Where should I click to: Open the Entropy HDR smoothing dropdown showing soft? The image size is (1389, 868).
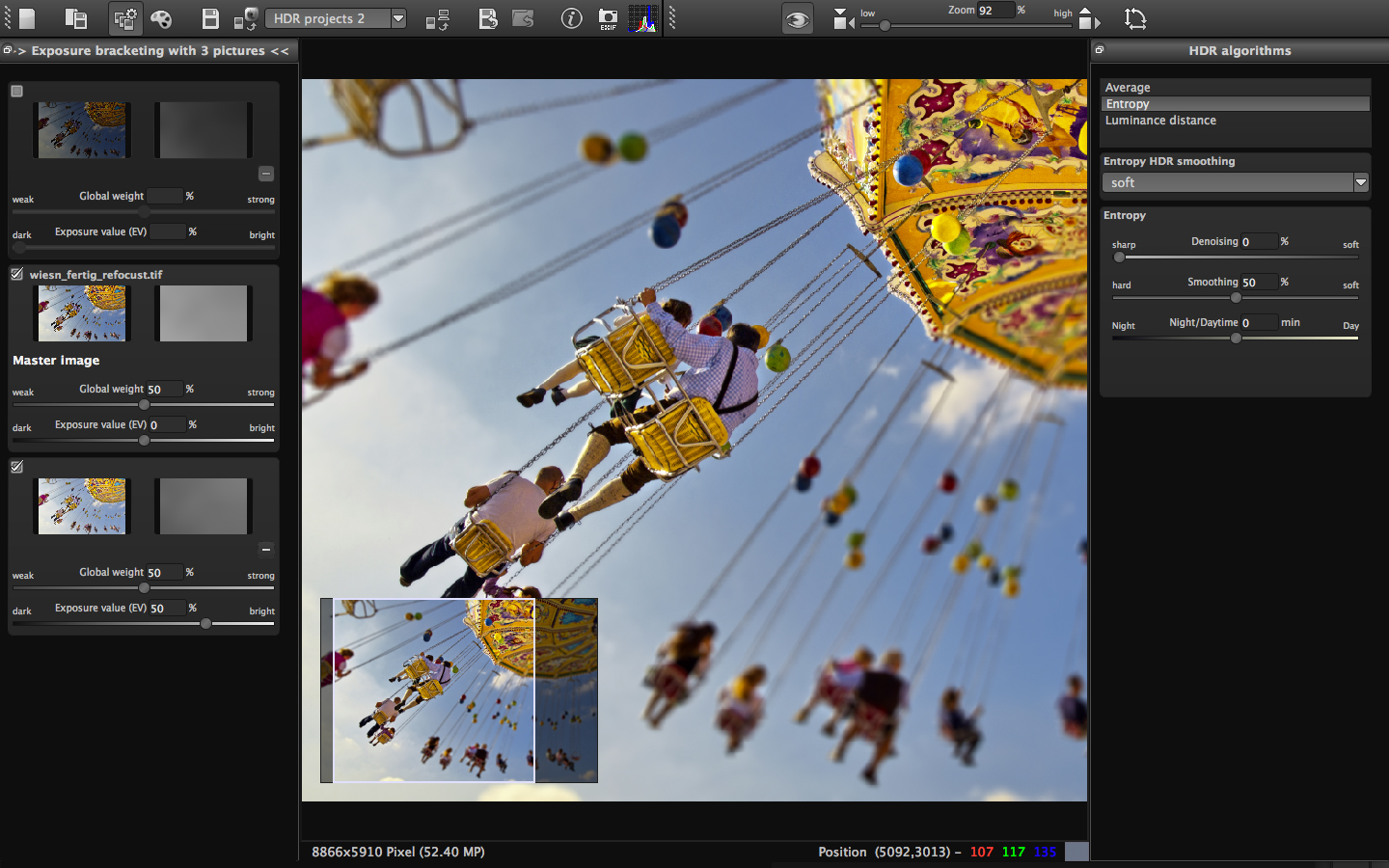click(x=1236, y=182)
